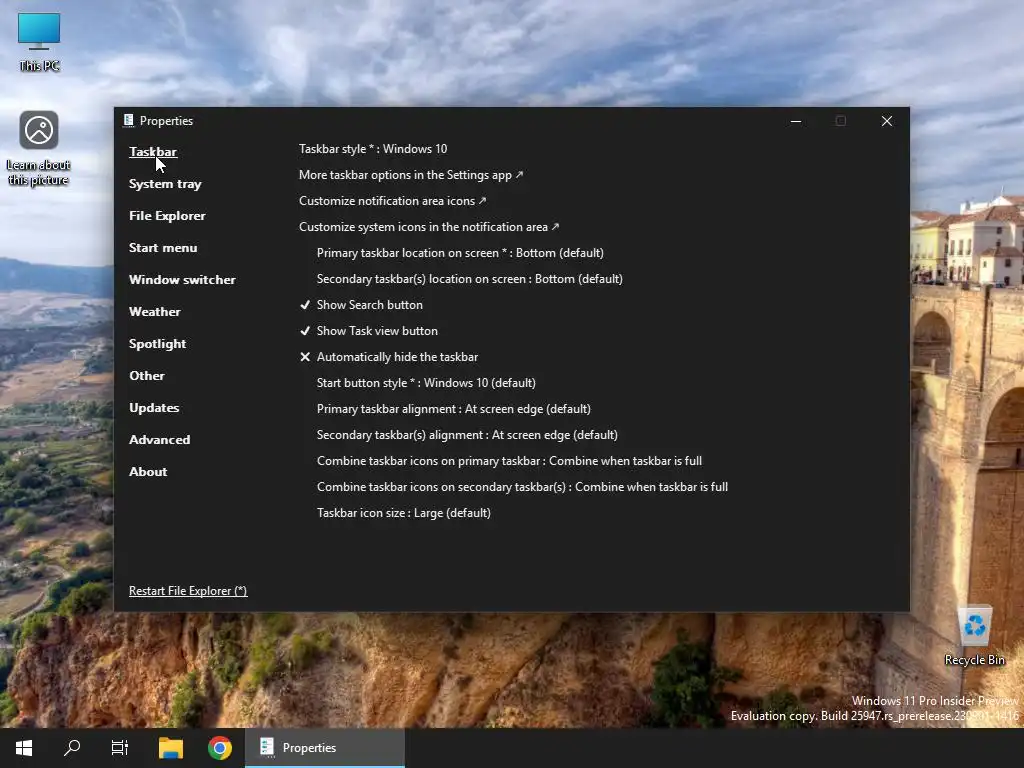The image size is (1024, 768).
Task: Change Start button style option
Action: [x=426, y=383]
